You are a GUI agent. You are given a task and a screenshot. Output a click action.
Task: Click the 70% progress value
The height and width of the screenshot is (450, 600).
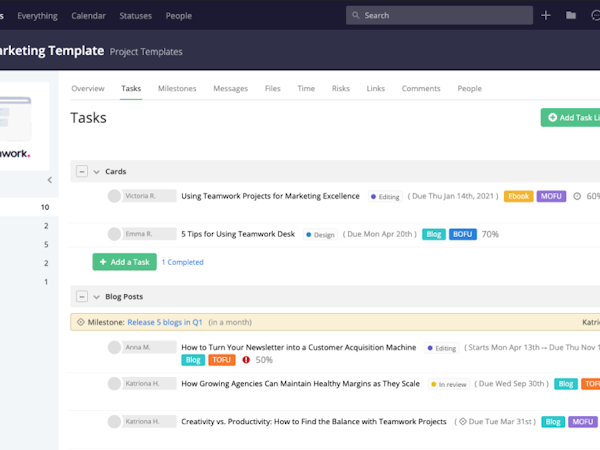tap(490, 234)
